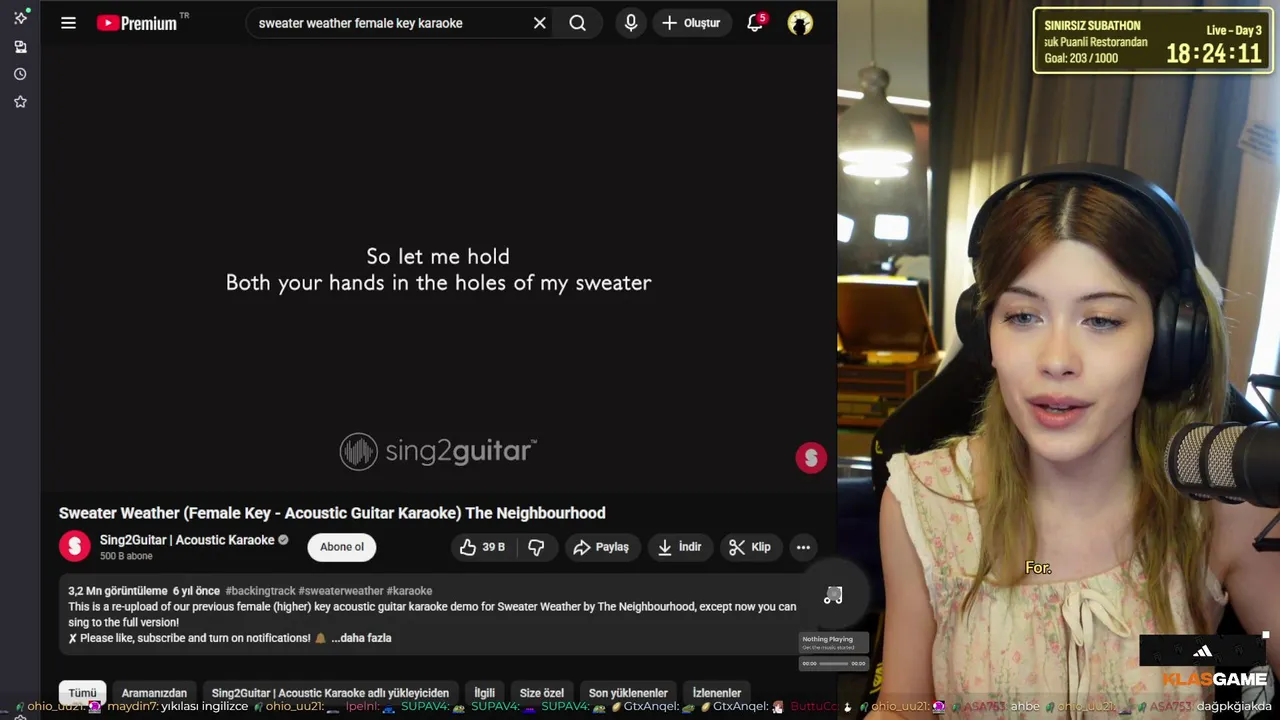Open the Sing2Guitar | Acoustic Karaoke channel
This screenshot has height=720, width=1280.
coord(187,540)
